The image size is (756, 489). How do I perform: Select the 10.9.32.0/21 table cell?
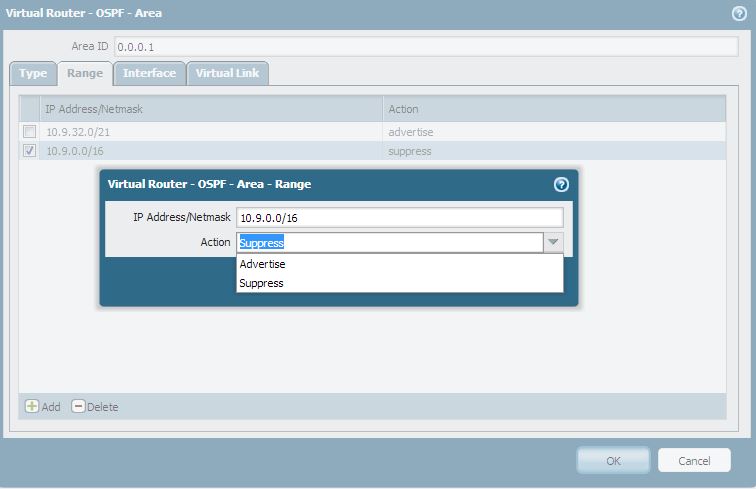[x=211, y=132]
